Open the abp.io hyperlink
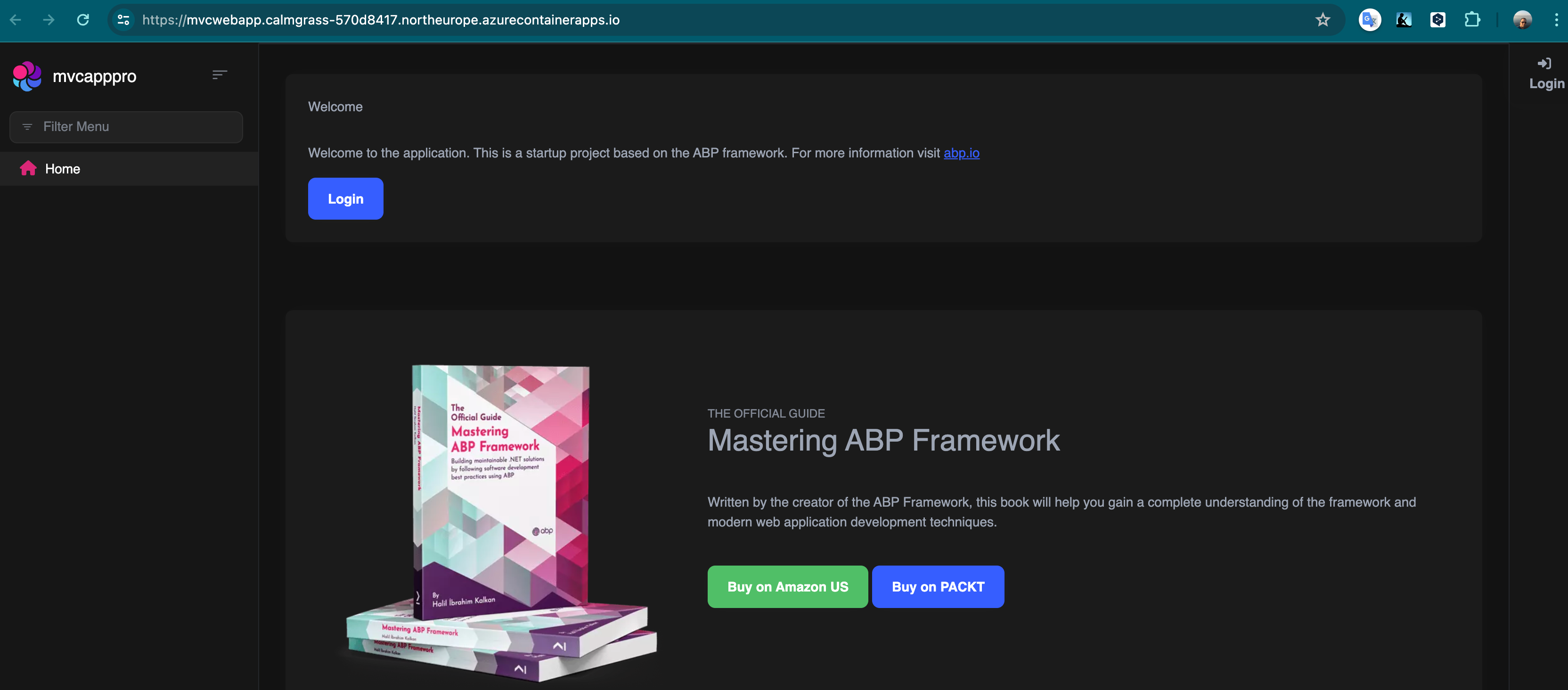This screenshot has width=1568, height=690. pos(961,153)
